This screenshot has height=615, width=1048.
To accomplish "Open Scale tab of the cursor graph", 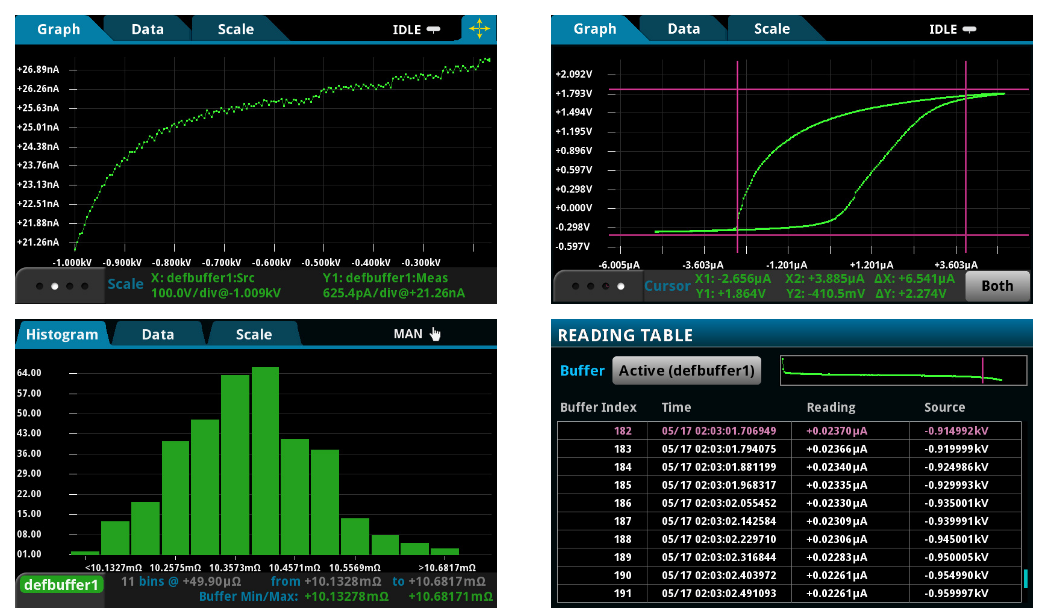I will point(772,29).
